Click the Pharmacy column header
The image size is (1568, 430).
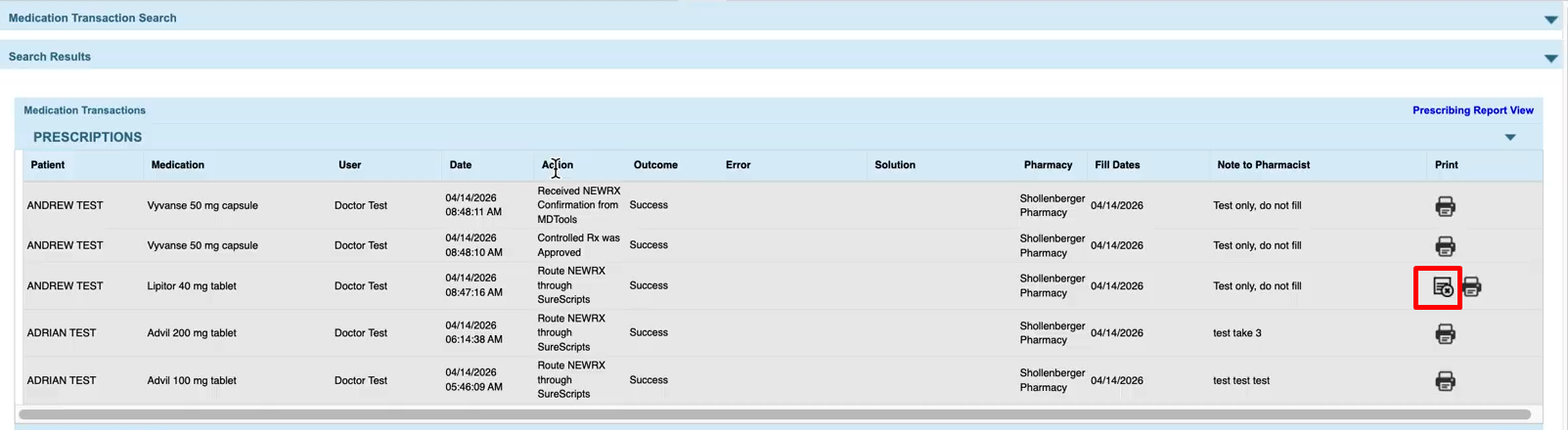click(1048, 165)
